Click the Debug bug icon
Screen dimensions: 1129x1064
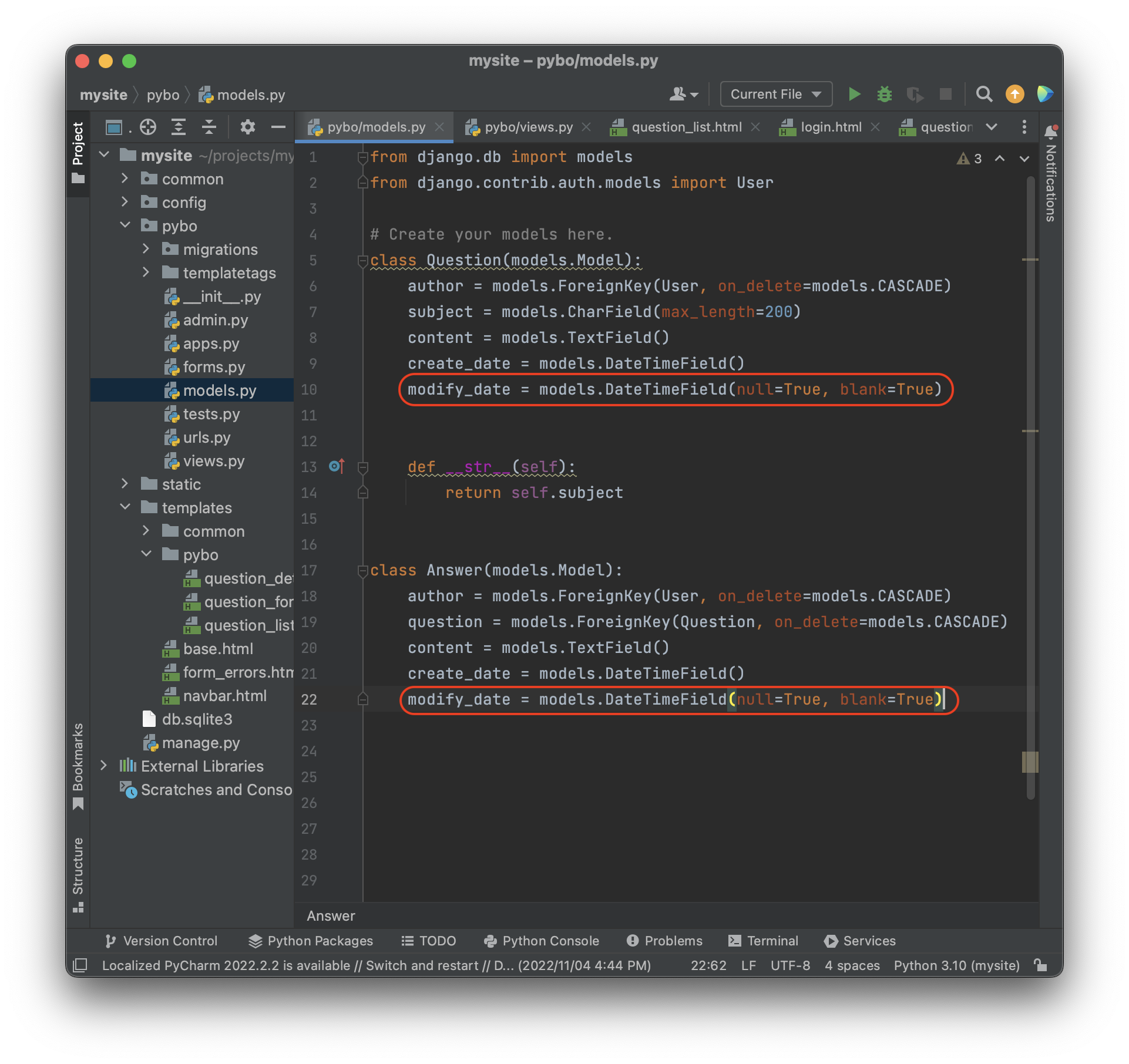click(x=884, y=94)
